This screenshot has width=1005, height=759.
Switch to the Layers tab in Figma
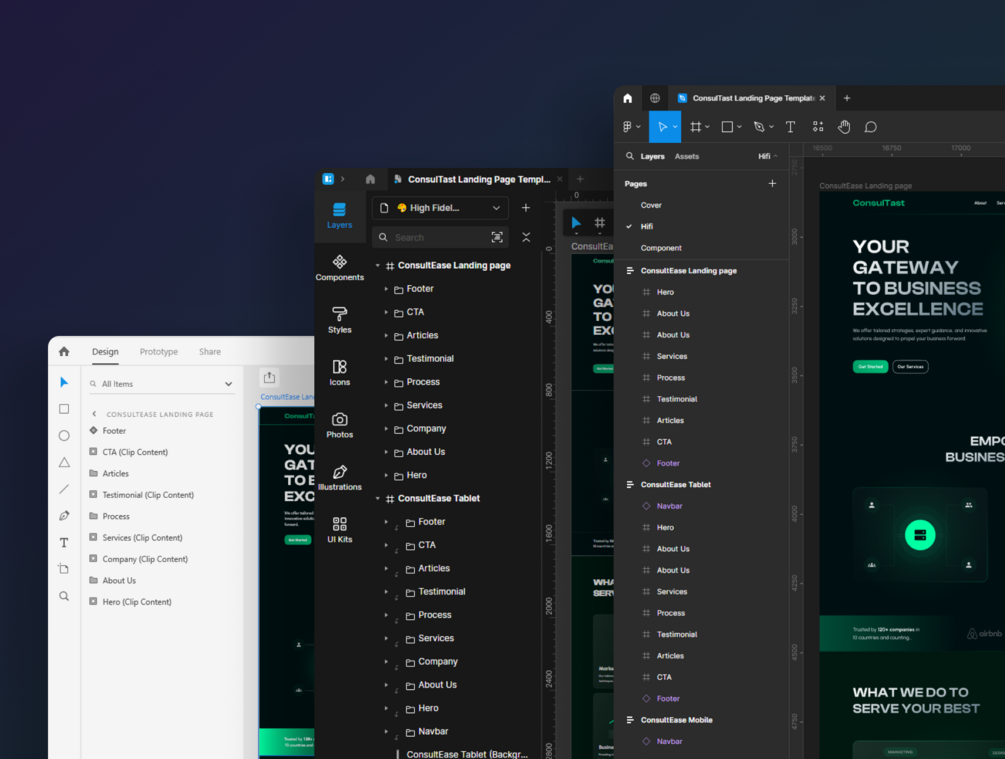pos(652,156)
